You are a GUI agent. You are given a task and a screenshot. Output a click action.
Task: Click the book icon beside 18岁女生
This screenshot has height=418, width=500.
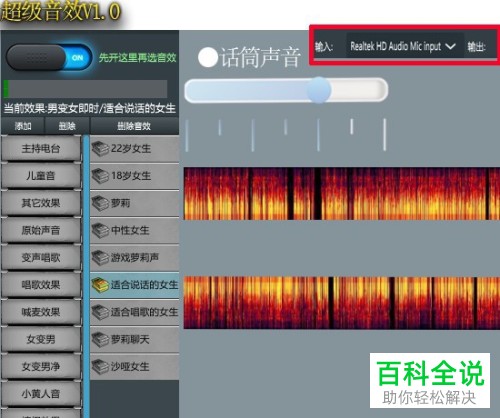point(100,176)
